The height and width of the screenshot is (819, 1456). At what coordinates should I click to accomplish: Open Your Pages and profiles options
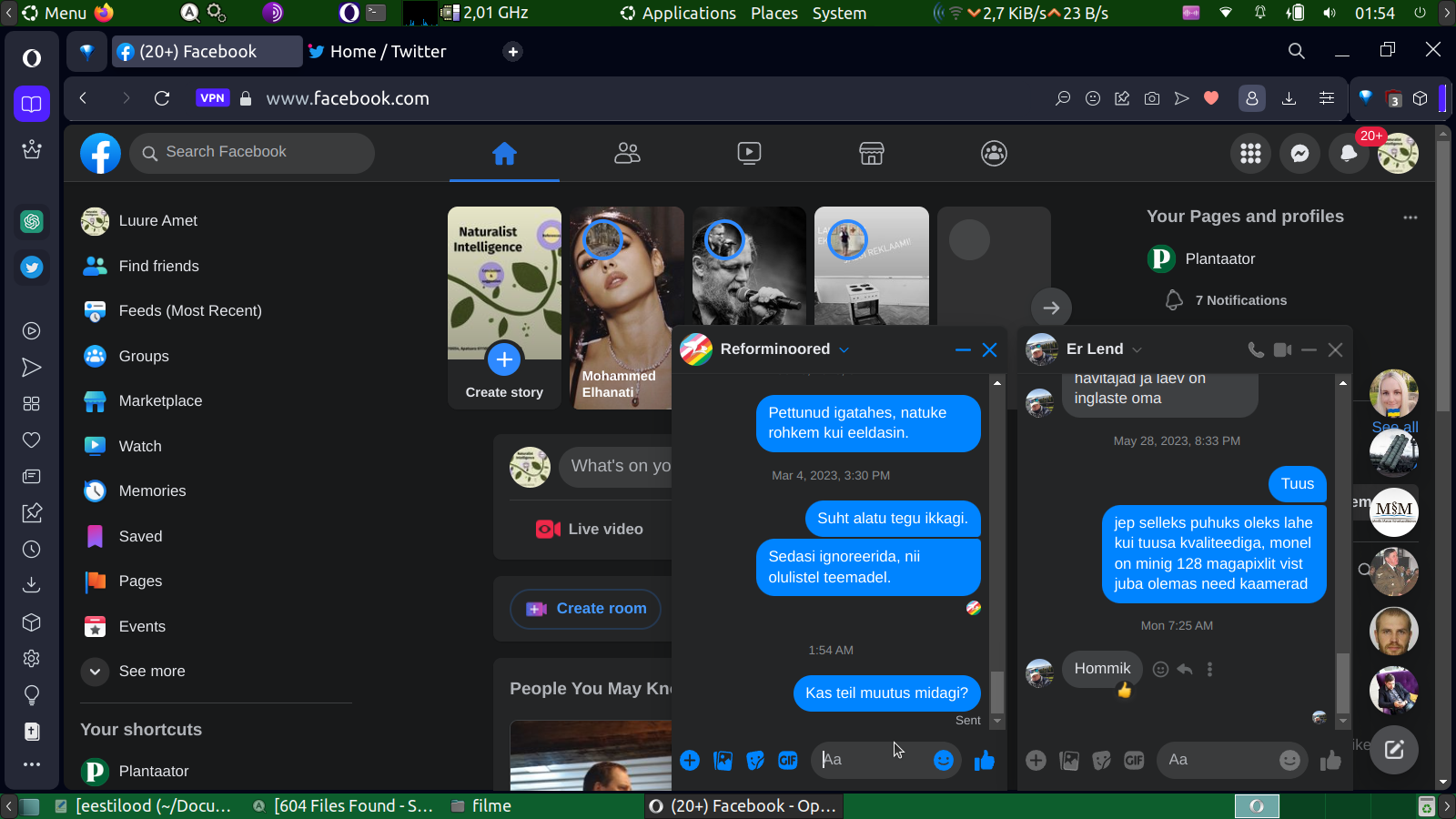point(1410,217)
